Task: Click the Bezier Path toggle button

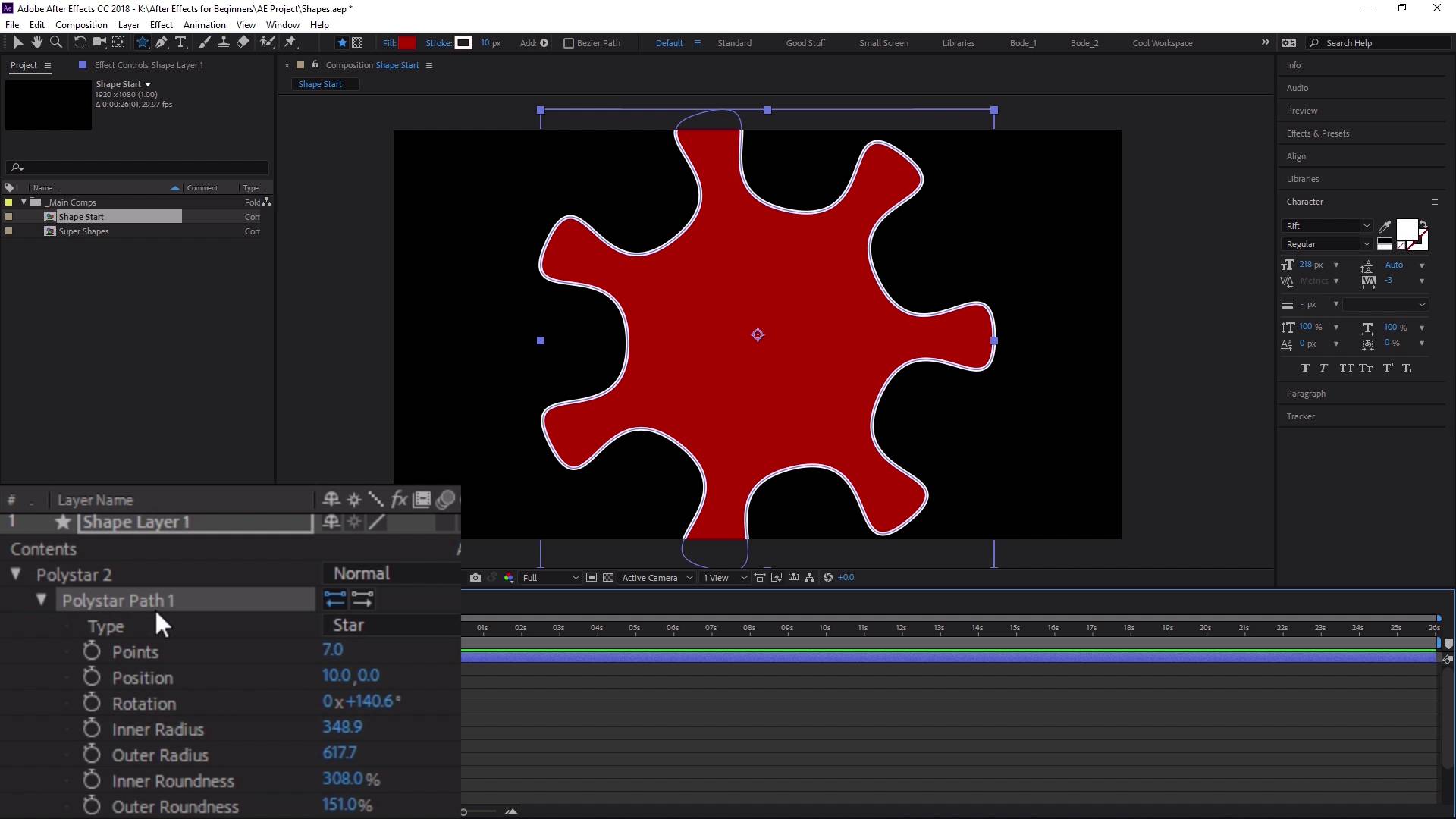Action: pos(566,43)
